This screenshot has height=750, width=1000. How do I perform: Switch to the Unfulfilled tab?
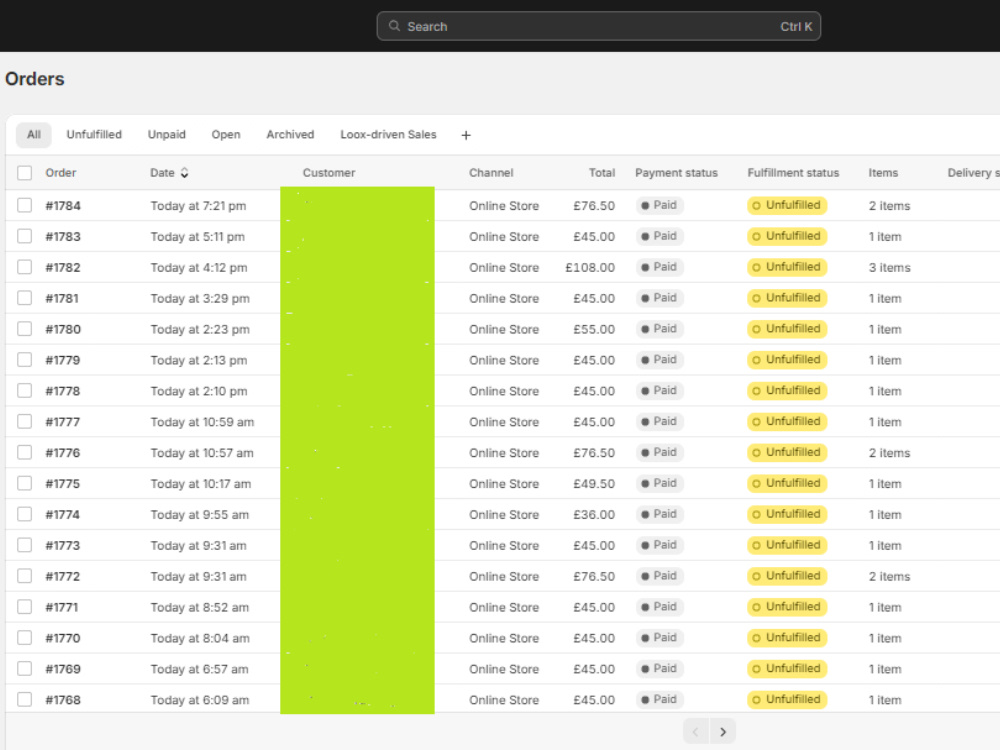pyautogui.click(x=93, y=134)
